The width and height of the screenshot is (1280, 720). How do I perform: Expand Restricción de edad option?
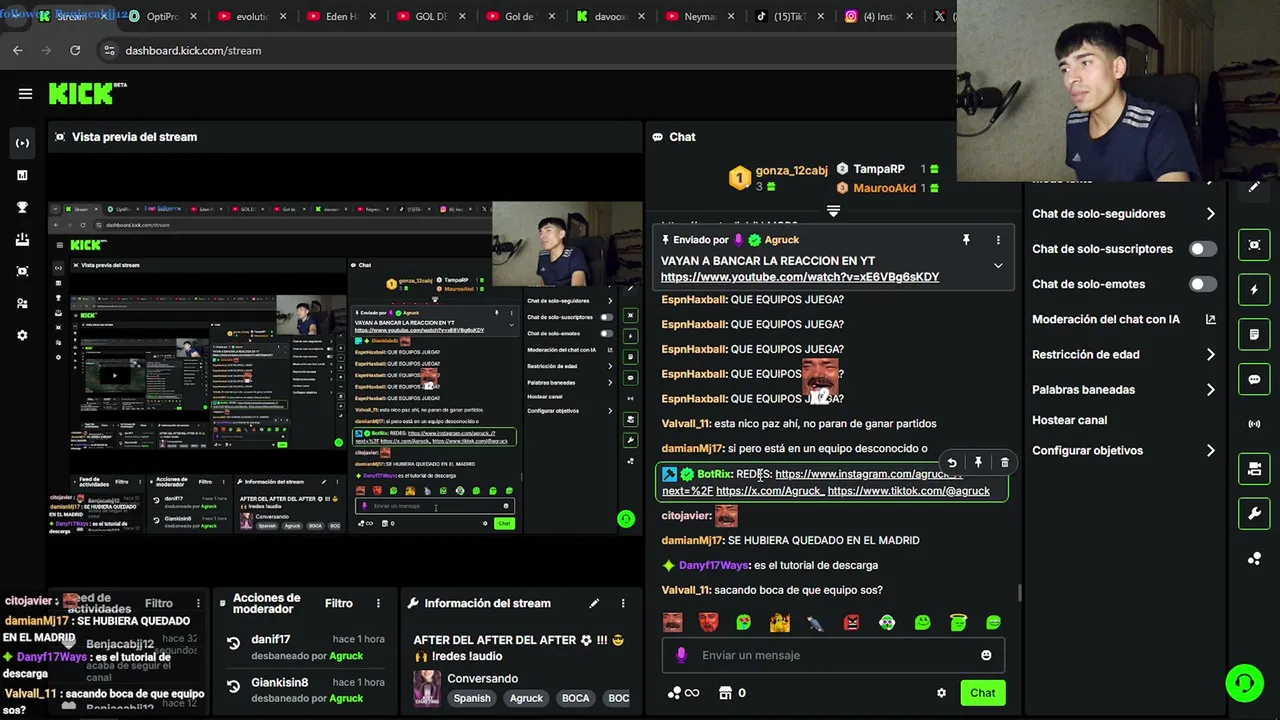point(1124,354)
